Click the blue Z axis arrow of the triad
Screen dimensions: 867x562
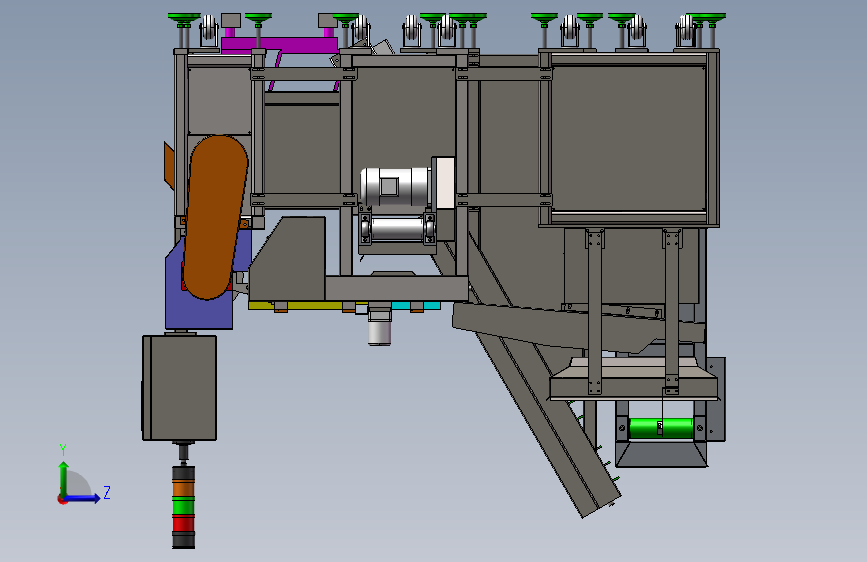click(x=83, y=498)
